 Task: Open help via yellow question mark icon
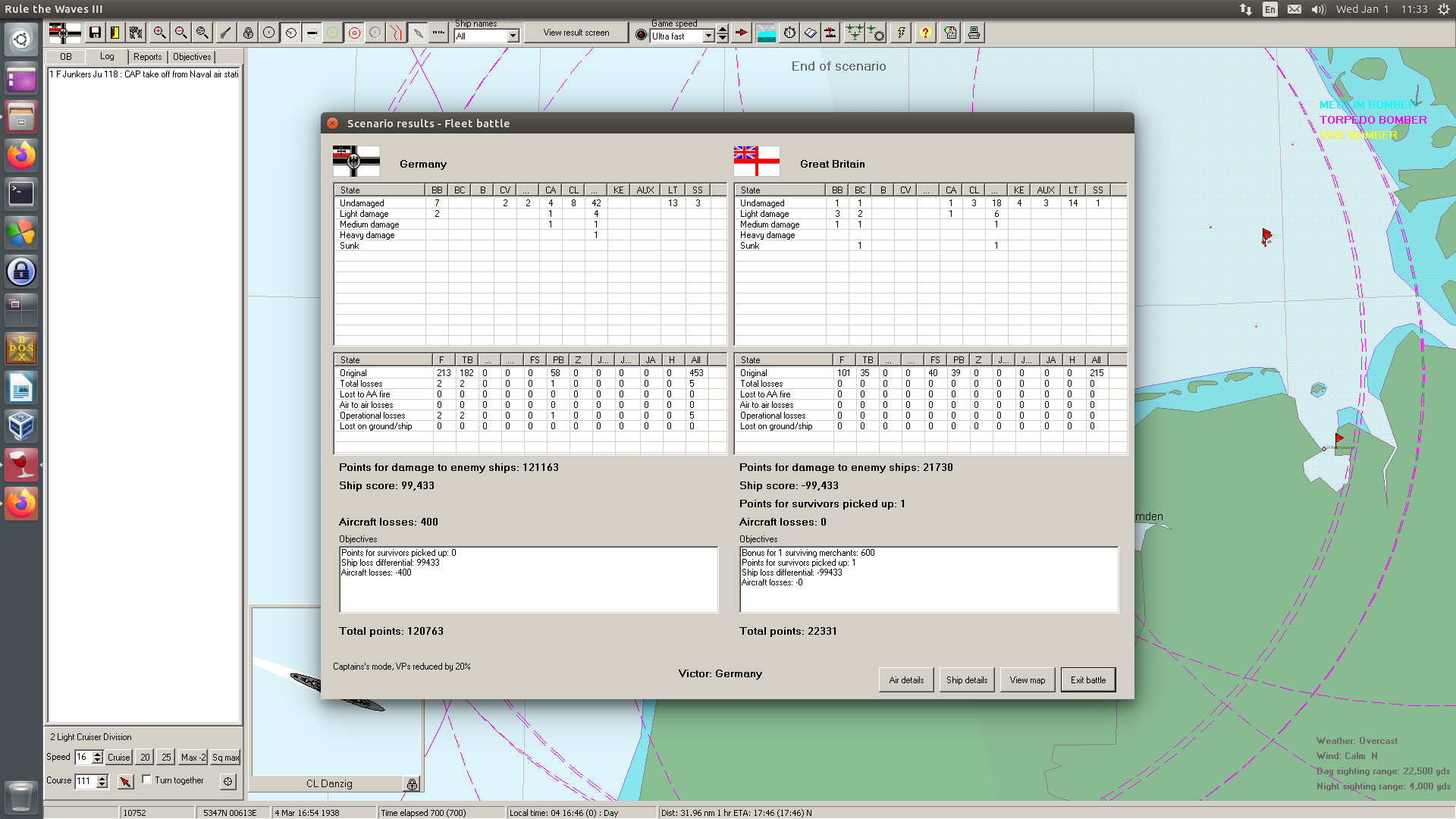[x=925, y=33]
